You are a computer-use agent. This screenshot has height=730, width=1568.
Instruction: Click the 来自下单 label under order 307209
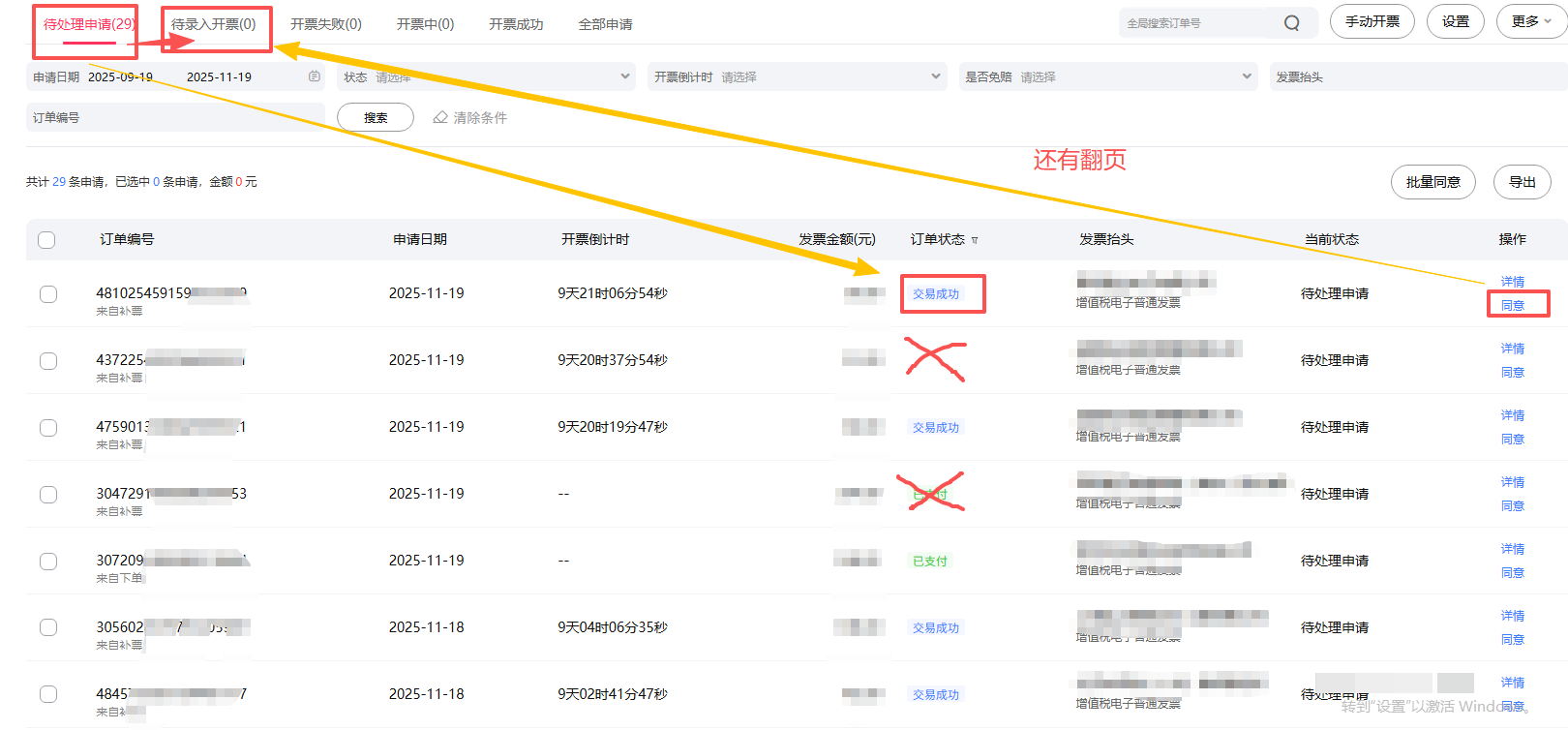tap(119, 578)
